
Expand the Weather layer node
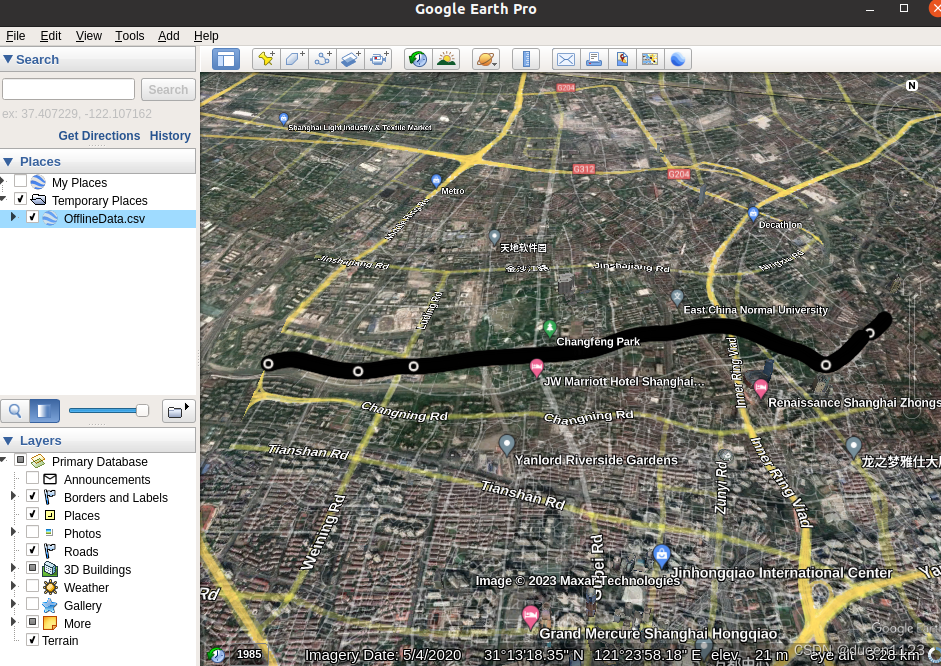coord(13,586)
